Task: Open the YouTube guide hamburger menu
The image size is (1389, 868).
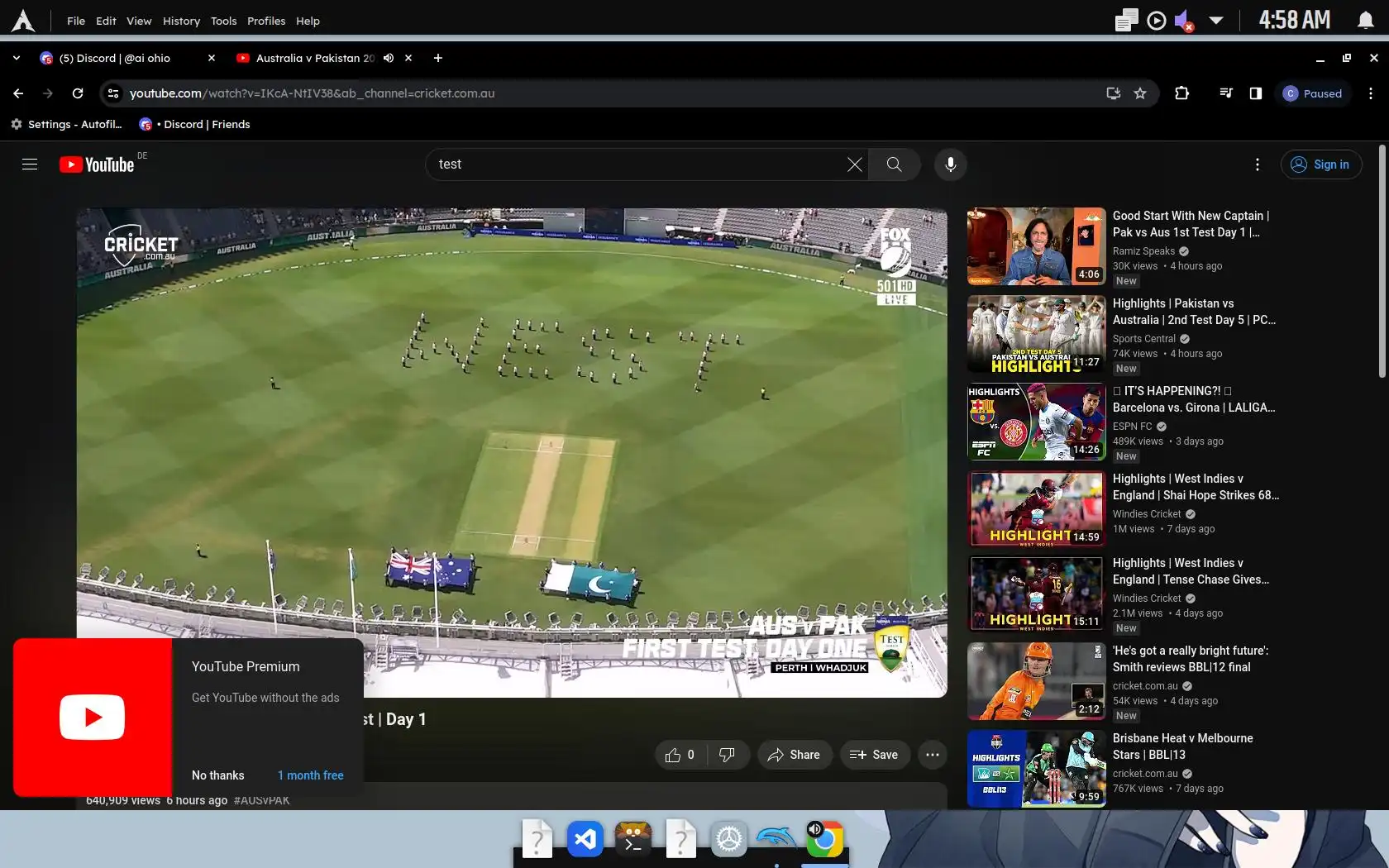Action: click(x=30, y=165)
